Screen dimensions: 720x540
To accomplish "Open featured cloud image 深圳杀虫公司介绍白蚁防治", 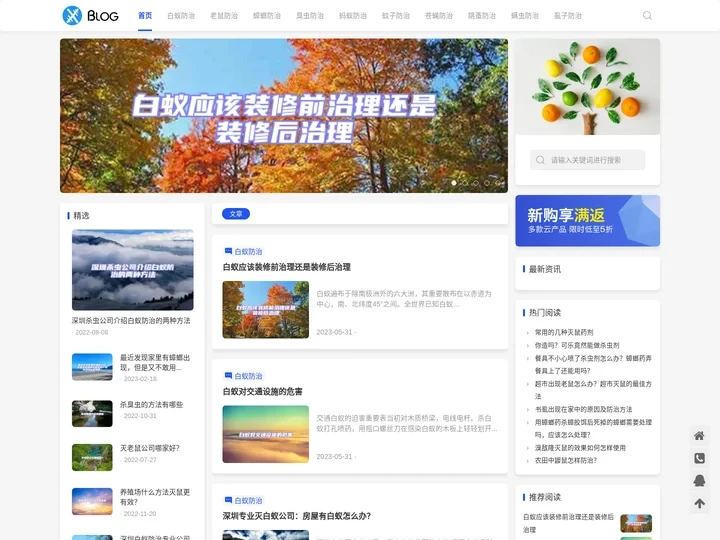I will (133, 270).
